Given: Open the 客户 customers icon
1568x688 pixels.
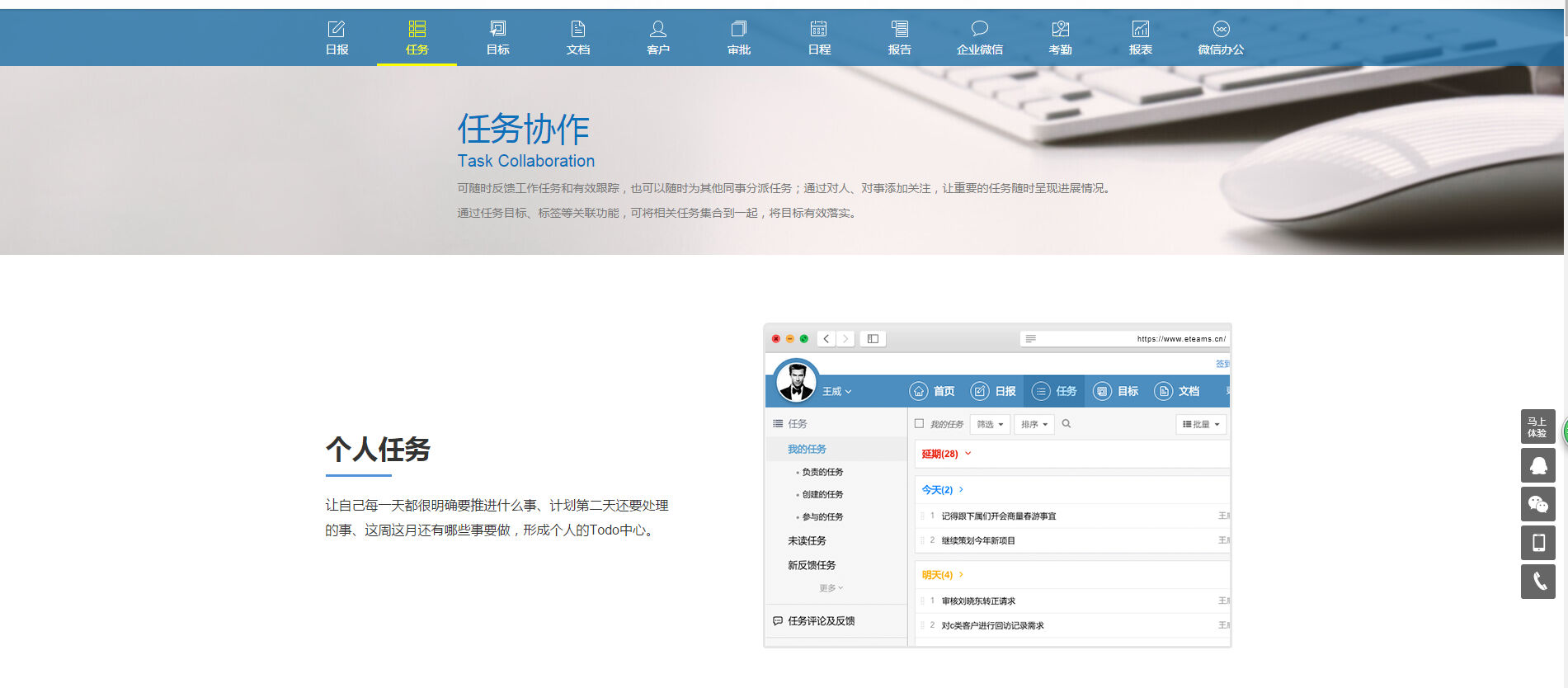Looking at the screenshot, I should pos(658,30).
